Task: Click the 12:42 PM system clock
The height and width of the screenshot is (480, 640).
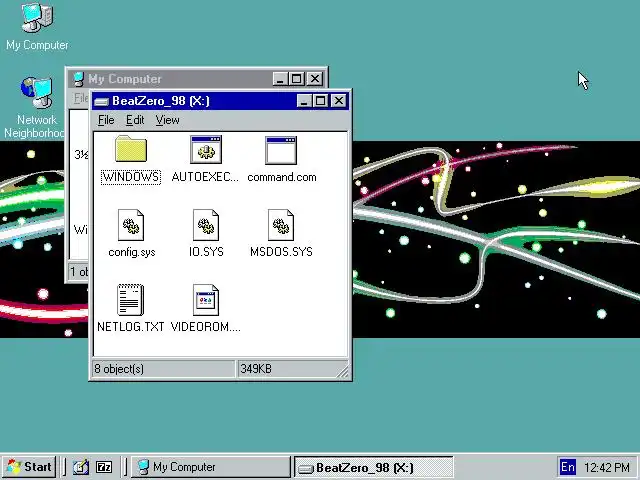Action: (x=607, y=467)
